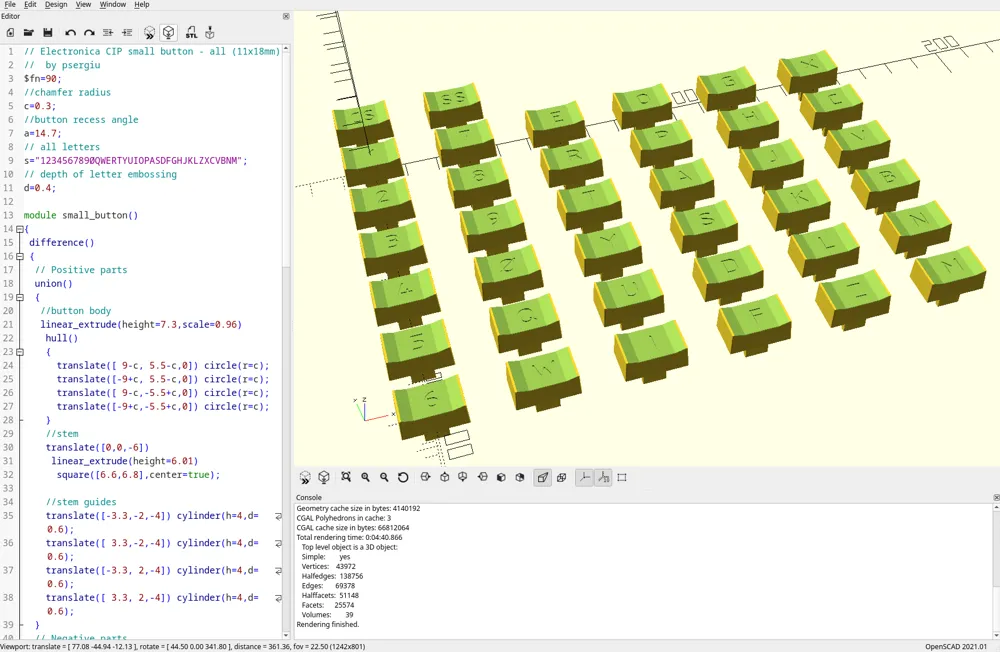This screenshot has width=1000, height=652.
Task: Open the View menu
Action: point(84,4)
